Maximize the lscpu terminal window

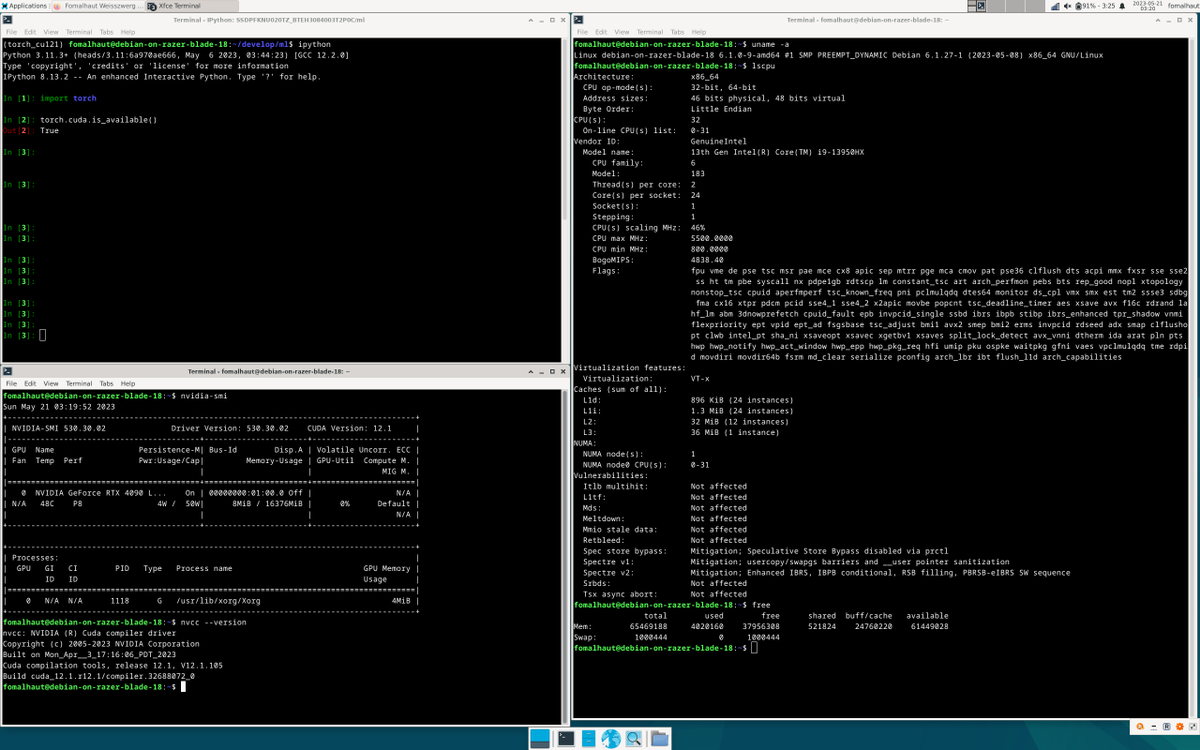1180,20
